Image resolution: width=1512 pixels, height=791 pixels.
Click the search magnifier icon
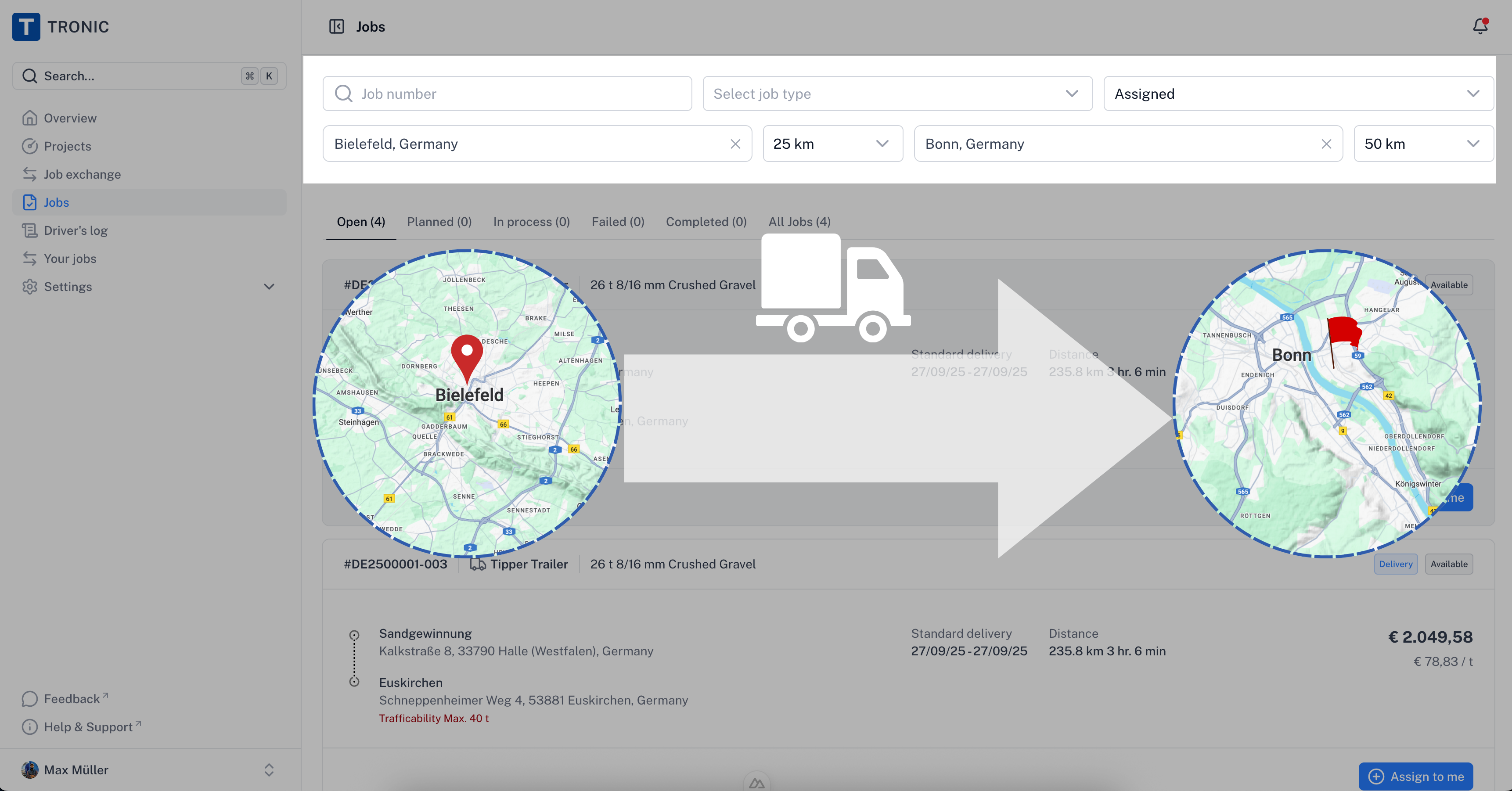click(x=29, y=76)
